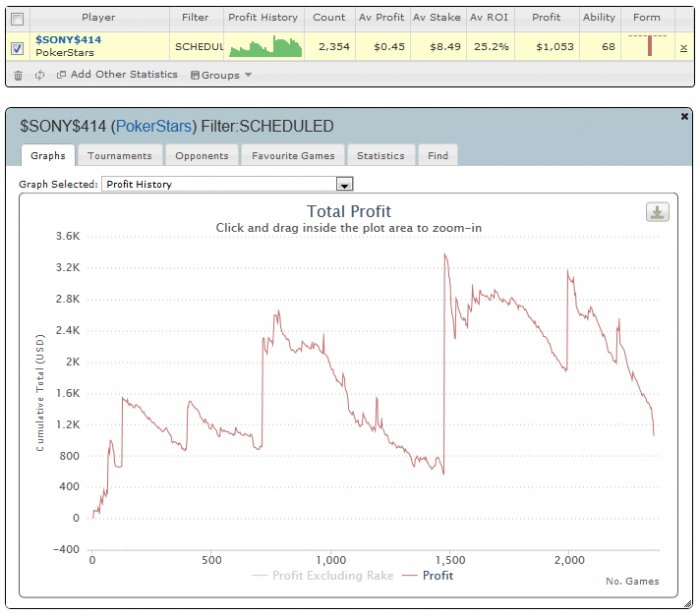Switch to the Graphs tab

click(48, 155)
